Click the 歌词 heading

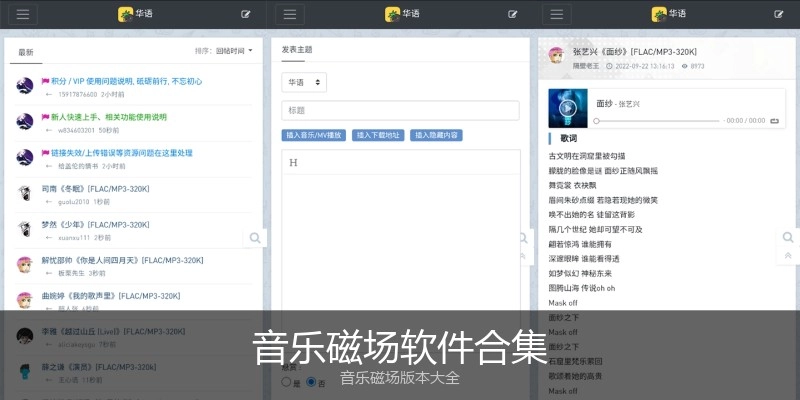pos(569,138)
